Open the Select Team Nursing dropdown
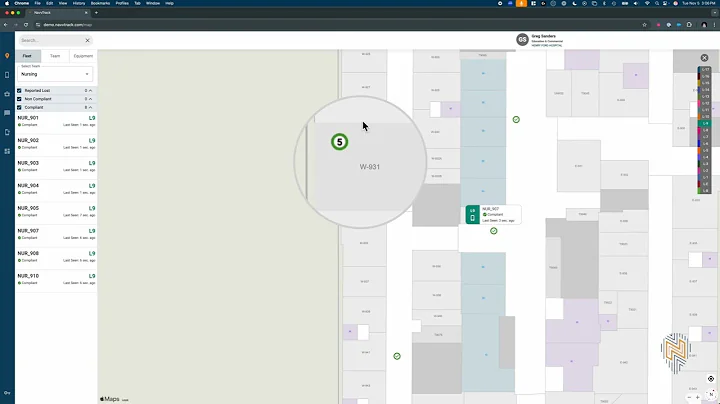Screen dimensions: 720x404 point(55,74)
